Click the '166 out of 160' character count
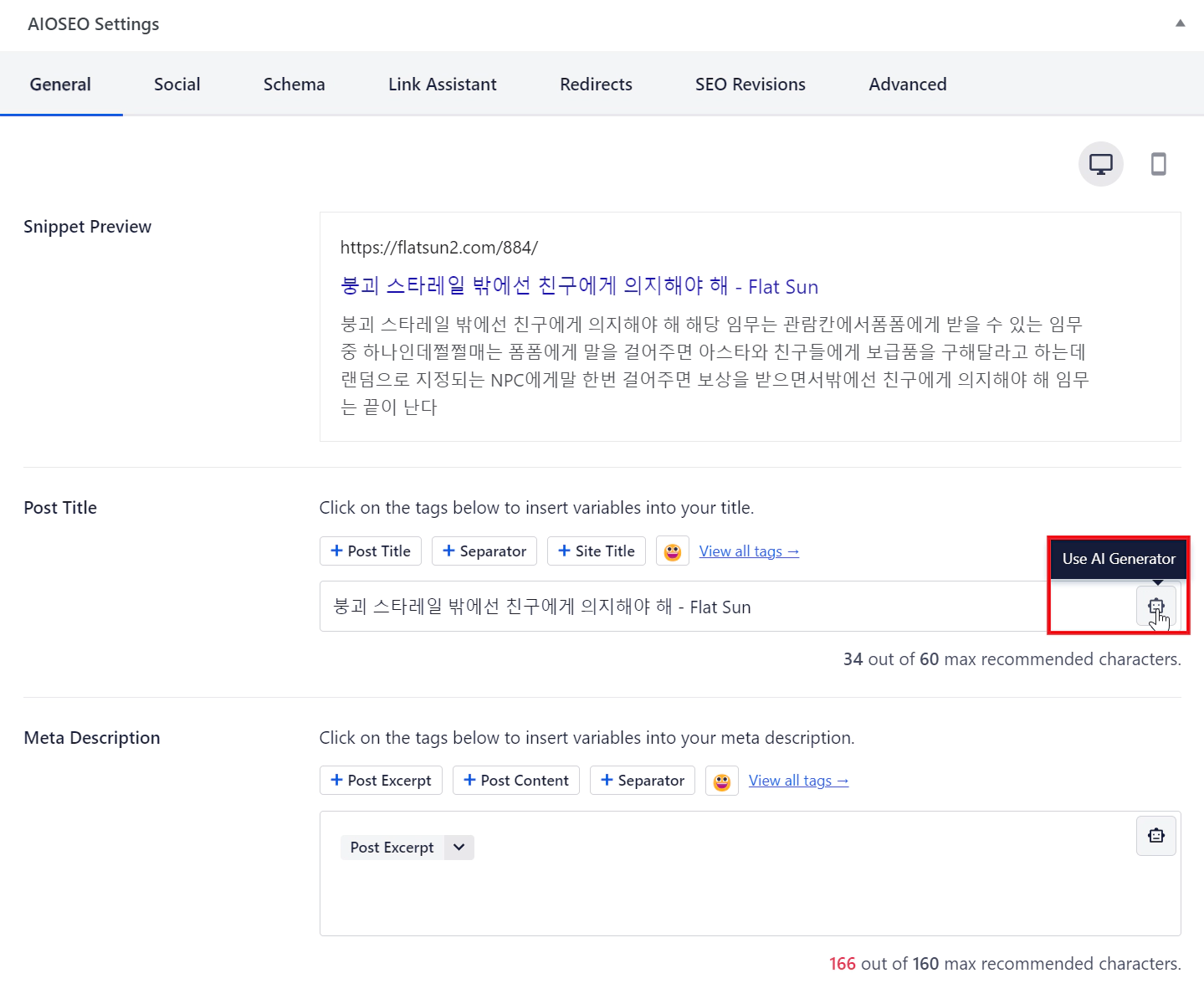Viewport: 1204px width, 999px height. [1005, 964]
